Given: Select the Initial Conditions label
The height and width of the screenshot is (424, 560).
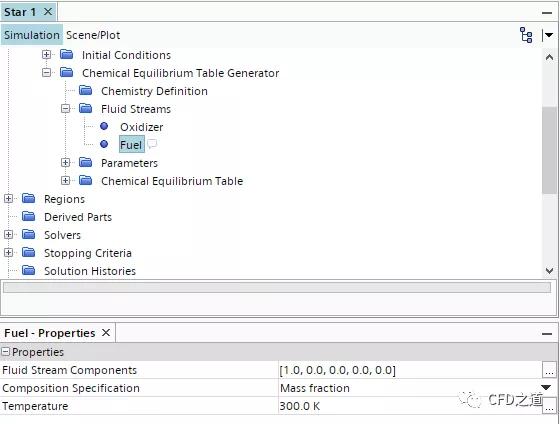Looking at the screenshot, I should [126, 55].
